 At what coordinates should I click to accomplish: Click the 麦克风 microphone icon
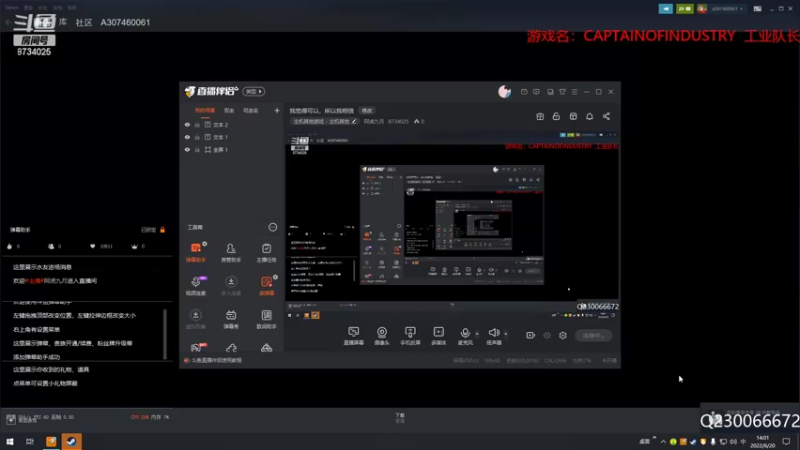[x=465, y=333]
